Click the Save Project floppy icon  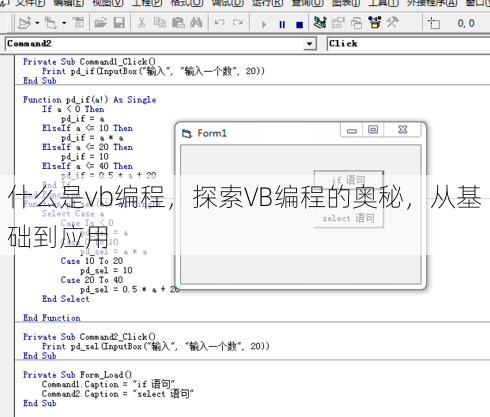(x=119, y=23)
